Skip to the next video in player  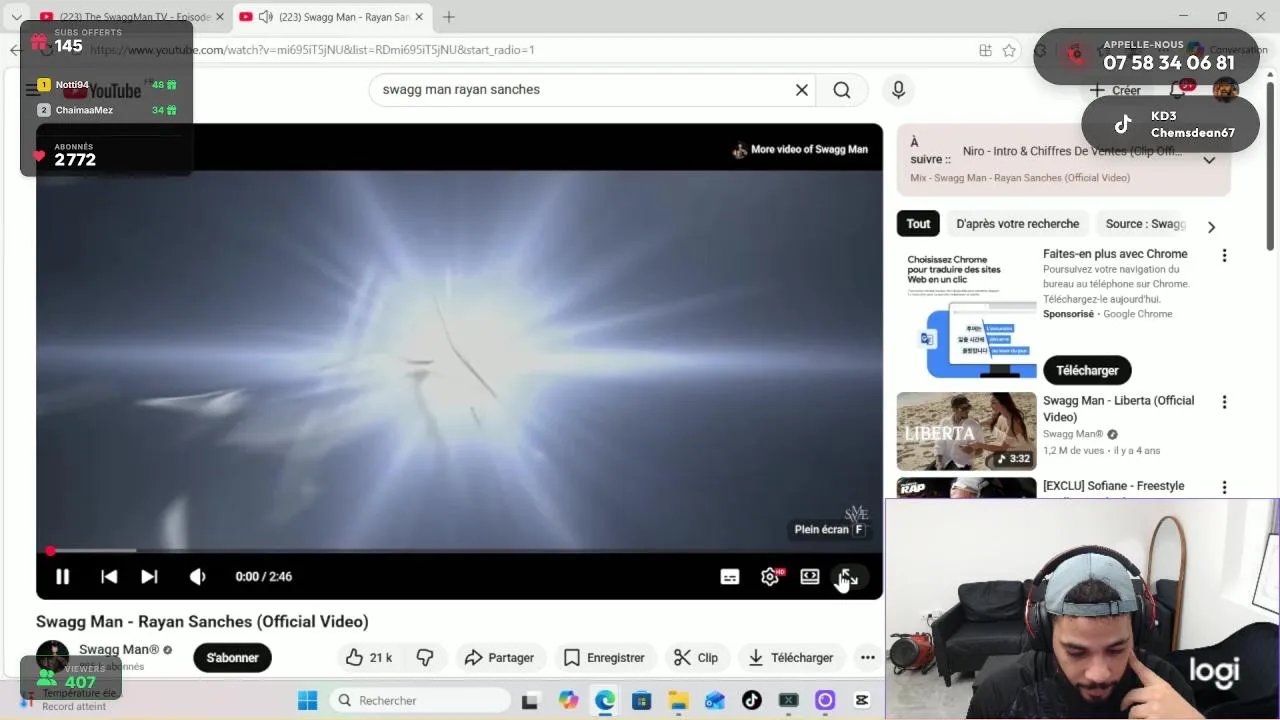point(149,577)
